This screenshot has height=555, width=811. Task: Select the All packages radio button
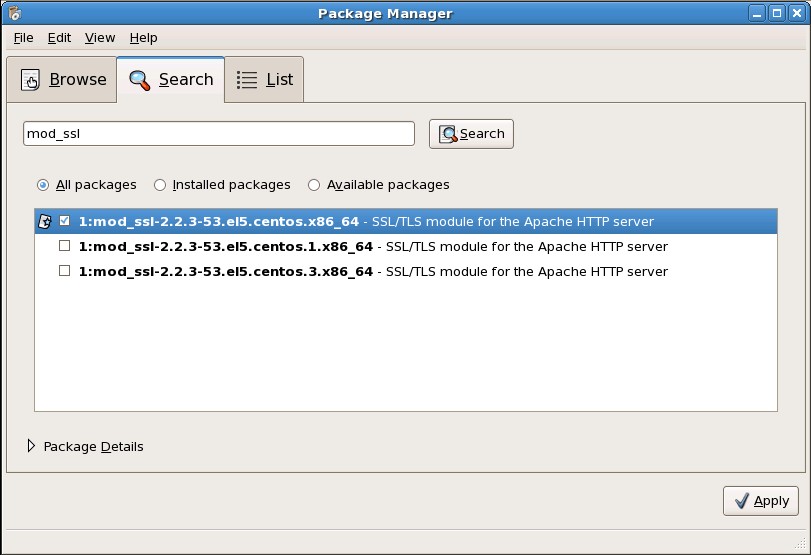43,185
